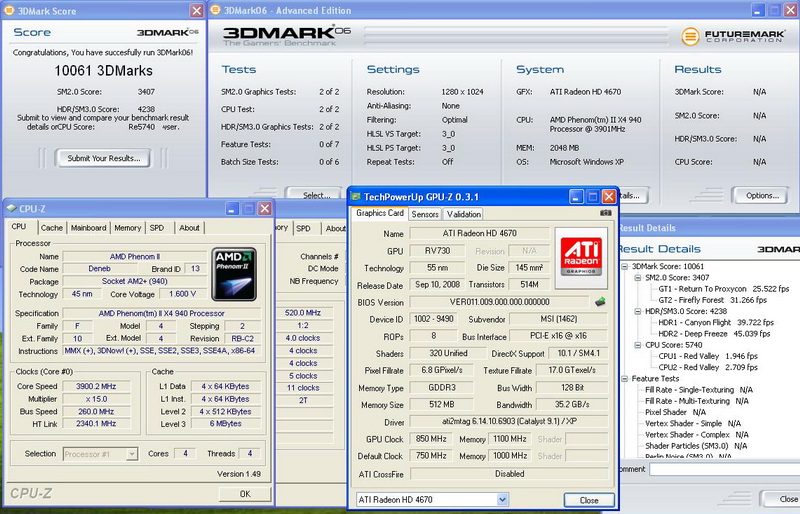Click the Specification AMD Phenom II X4 940 field
This screenshot has height=514, width=800.
pyautogui.click(x=162, y=313)
